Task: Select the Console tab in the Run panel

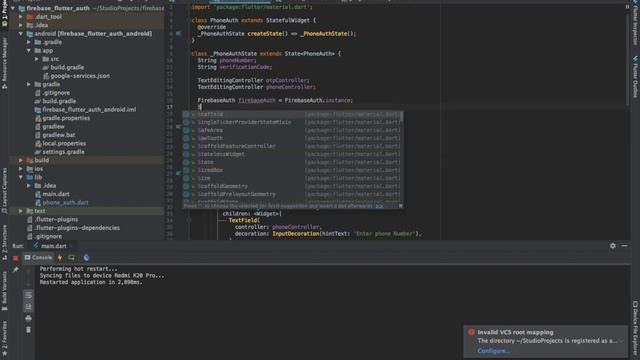Action: point(38,258)
